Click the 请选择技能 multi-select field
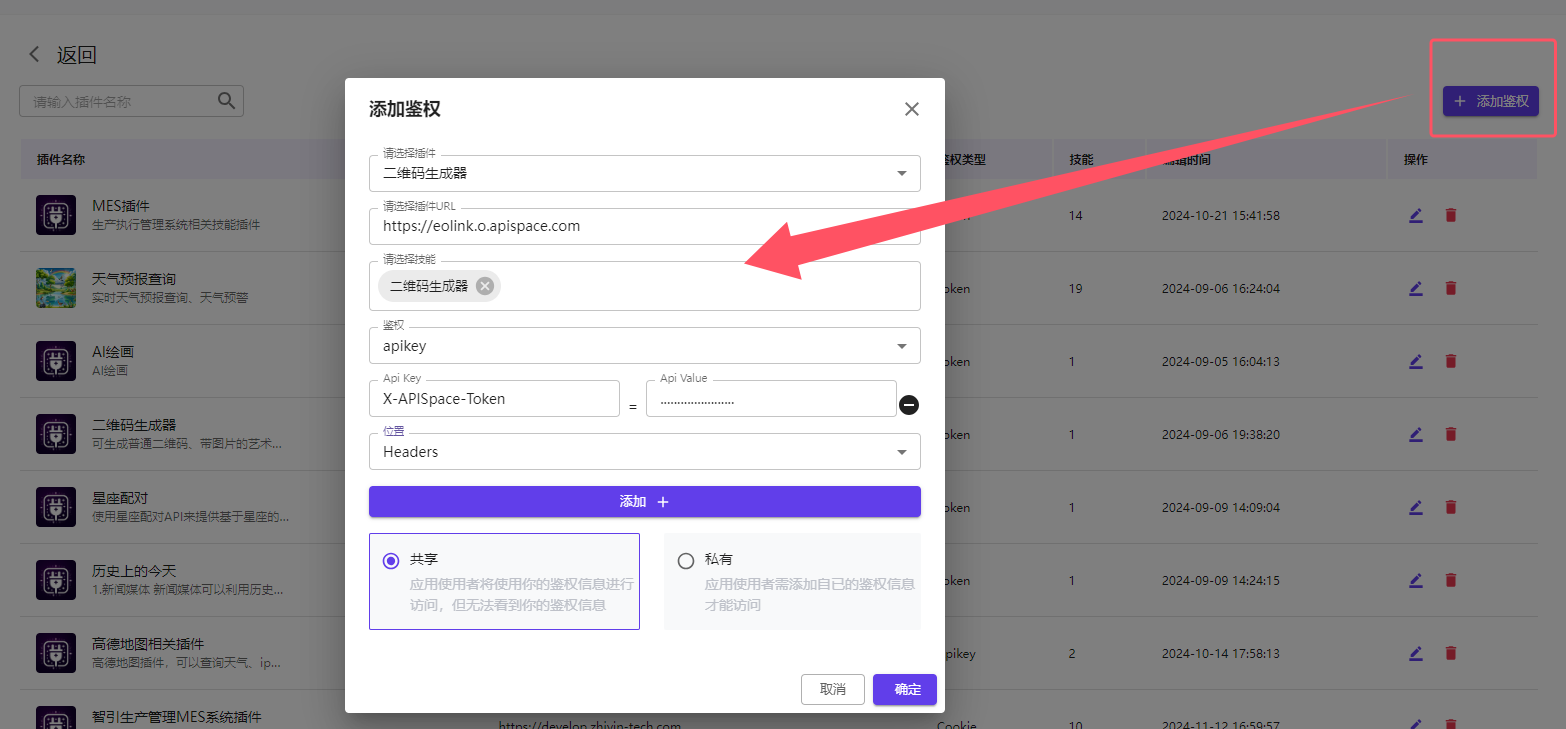The height and width of the screenshot is (729, 1566). pos(645,286)
